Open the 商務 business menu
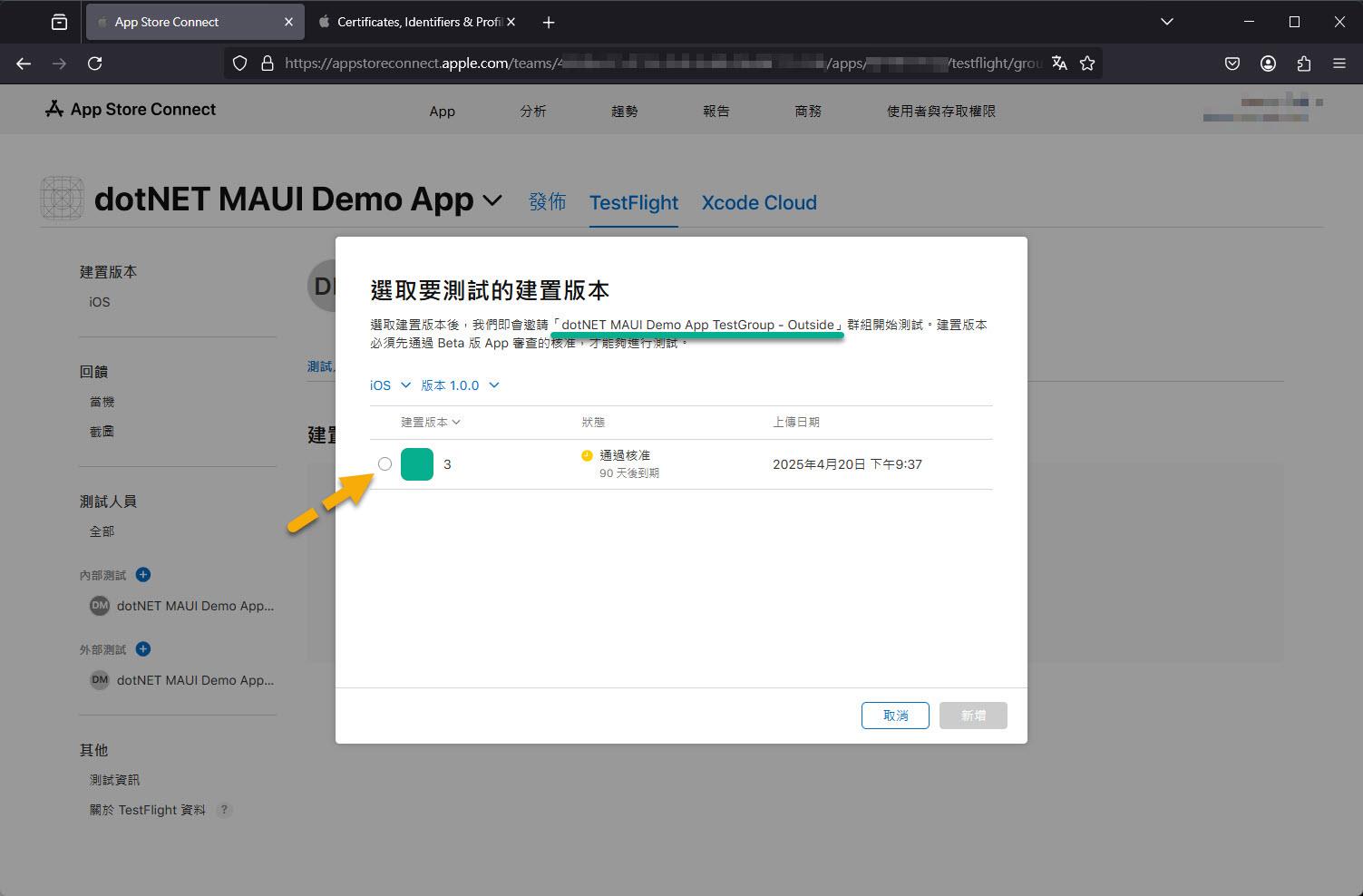 (x=808, y=111)
